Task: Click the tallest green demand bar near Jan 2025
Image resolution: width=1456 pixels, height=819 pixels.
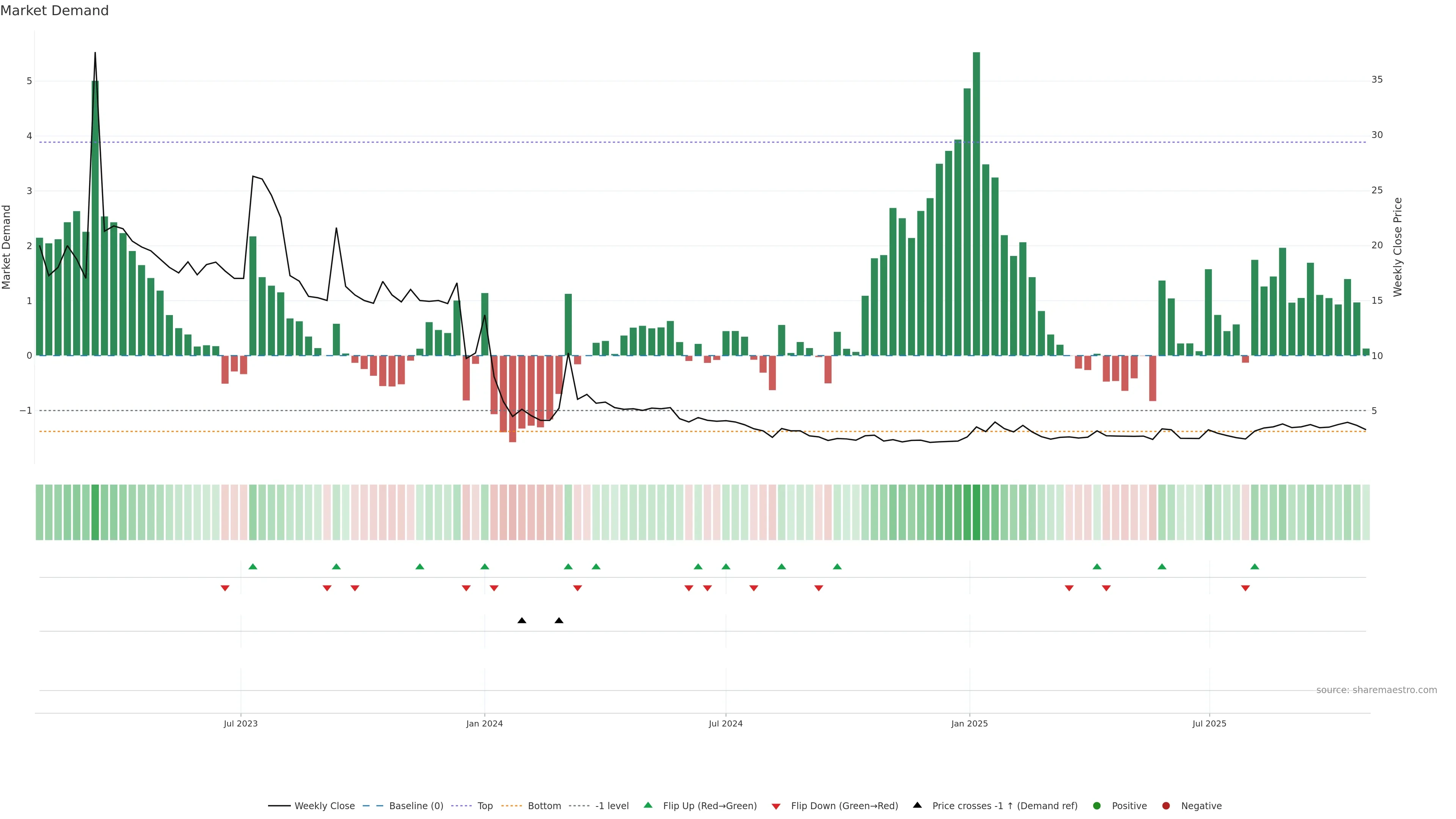Action: [976, 204]
